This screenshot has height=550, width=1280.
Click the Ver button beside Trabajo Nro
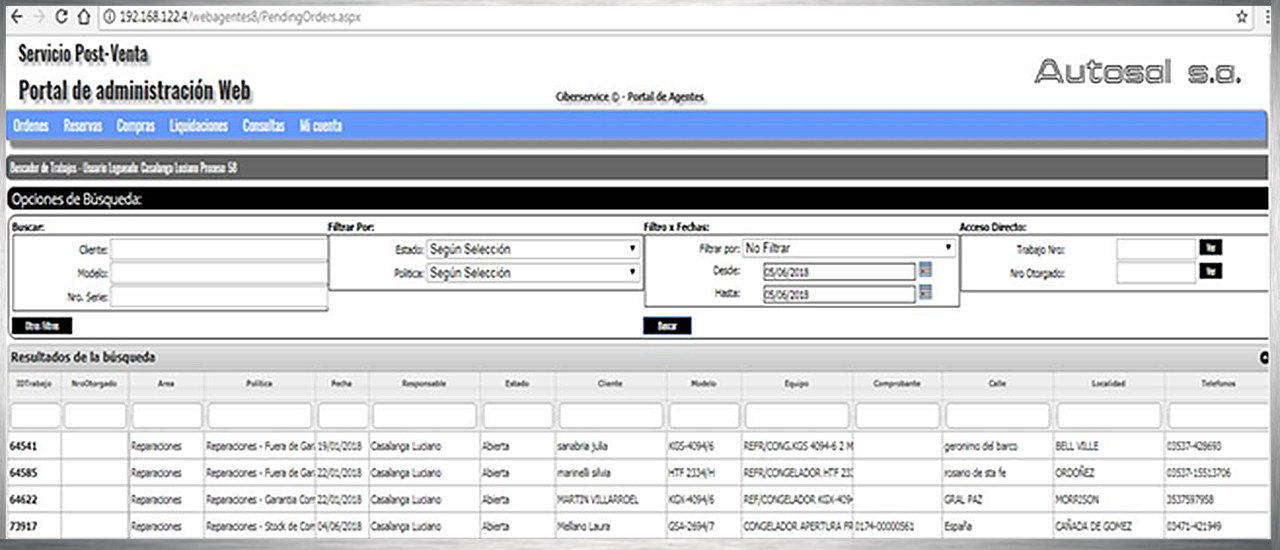[x=1210, y=248]
